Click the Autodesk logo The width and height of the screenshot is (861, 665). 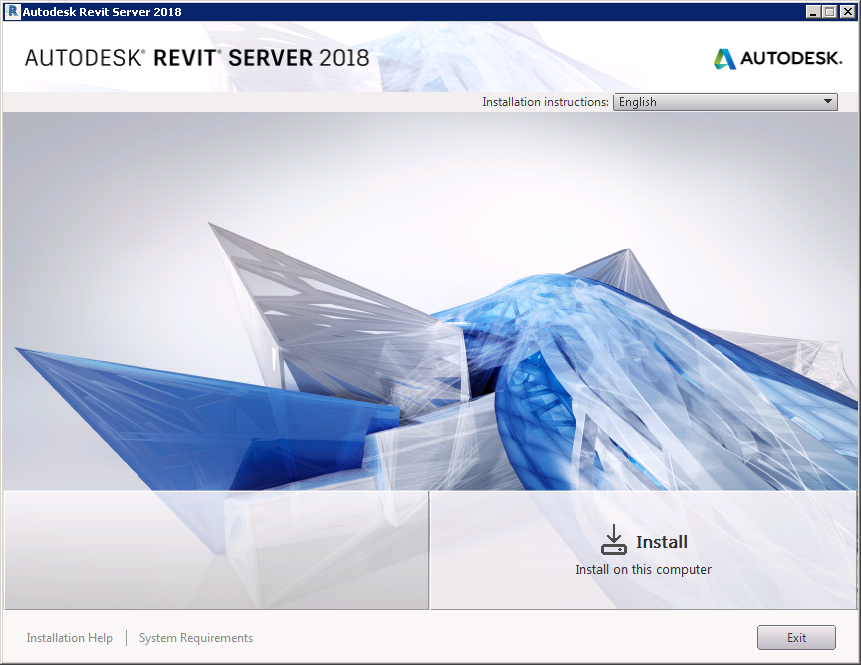778,59
